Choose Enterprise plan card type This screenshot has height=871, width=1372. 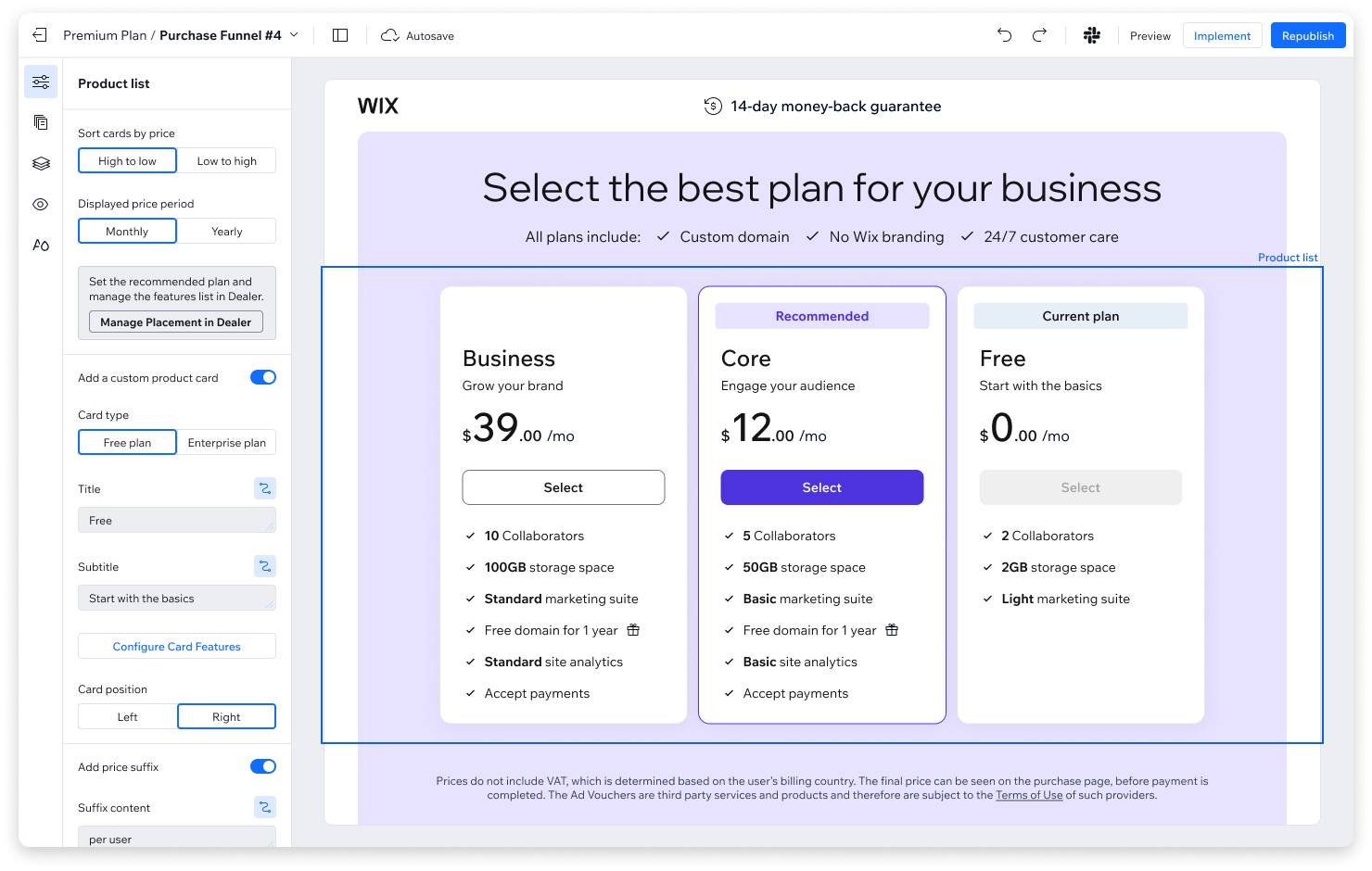[227, 442]
